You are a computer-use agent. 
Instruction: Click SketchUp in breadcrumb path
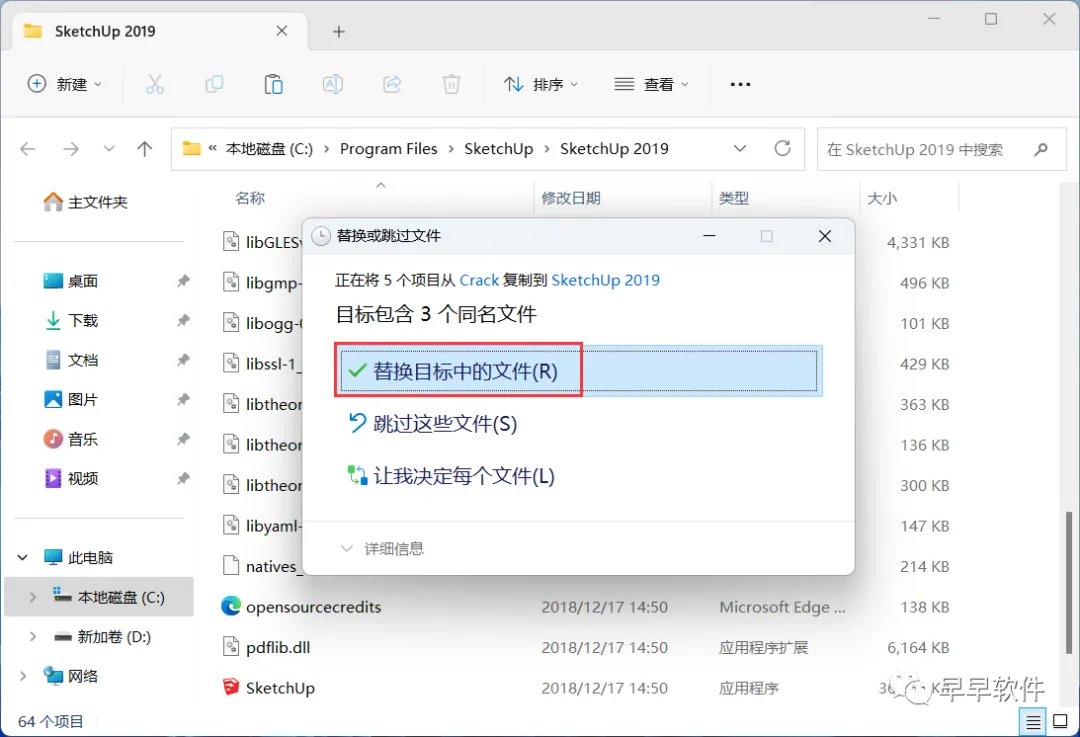499,149
